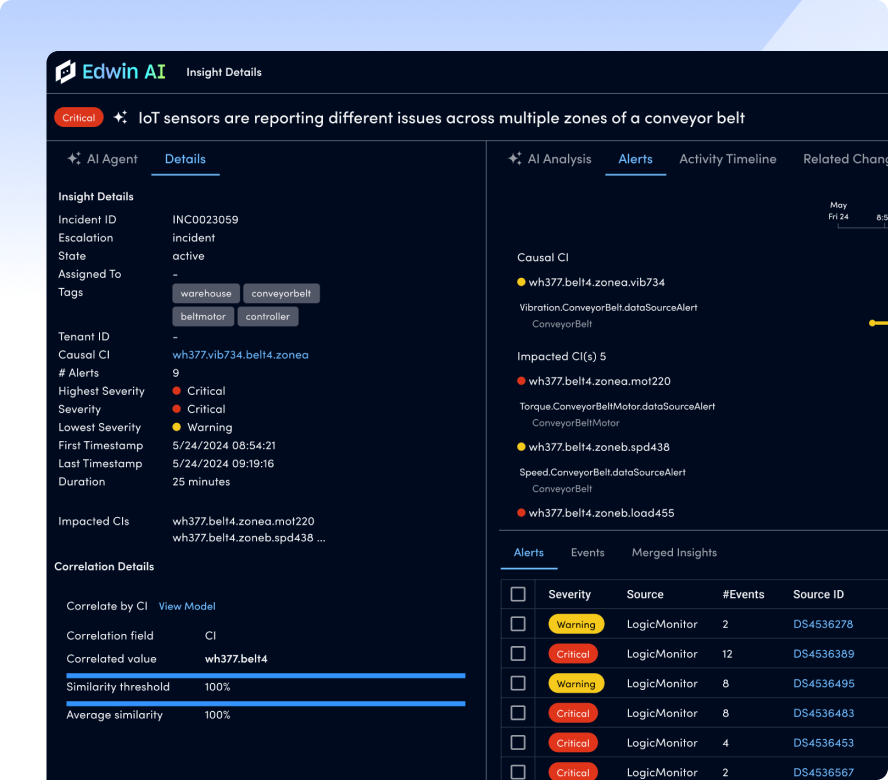Open the AI Agent tab
The height and width of the screenshot is (780, 888).
point(103,159)
